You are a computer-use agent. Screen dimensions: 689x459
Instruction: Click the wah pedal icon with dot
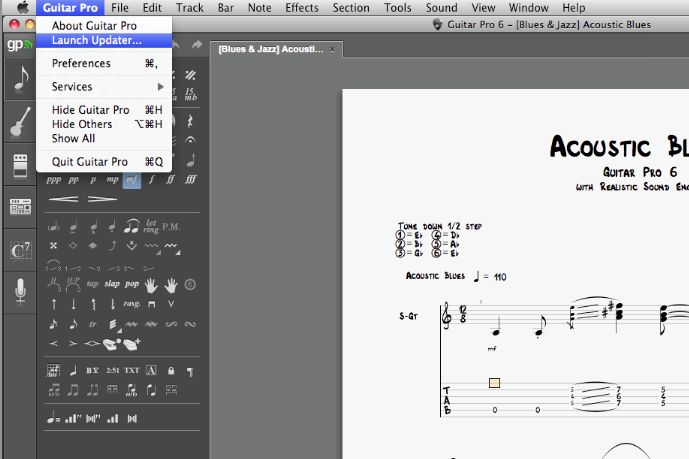(112, 344)
